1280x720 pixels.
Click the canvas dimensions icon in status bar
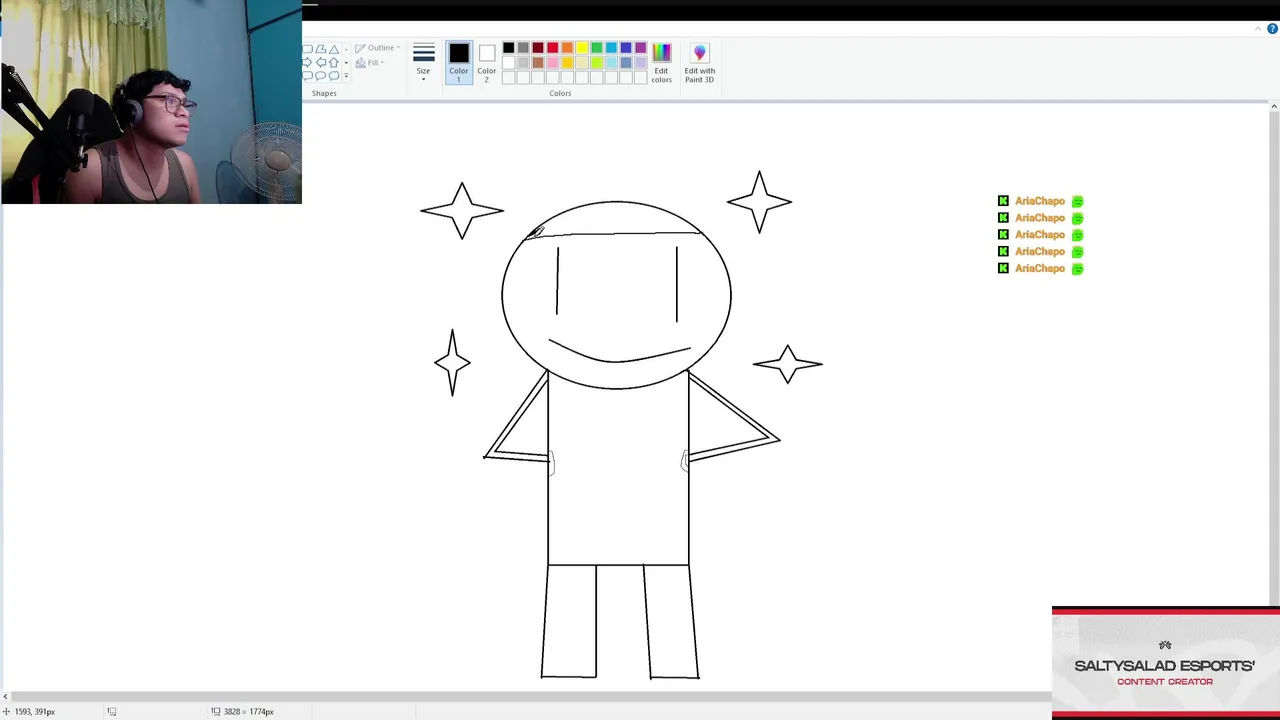[215, 711]
